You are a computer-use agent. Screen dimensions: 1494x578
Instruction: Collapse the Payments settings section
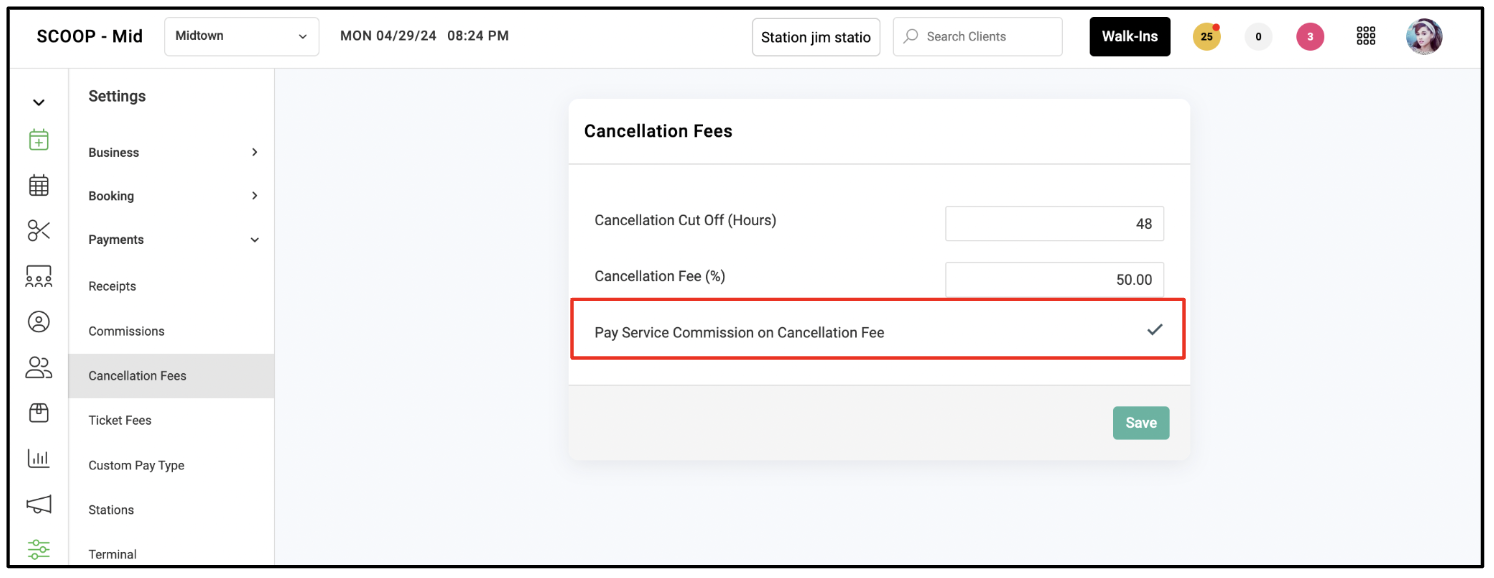pyautogui.click(x=173, y=240)
